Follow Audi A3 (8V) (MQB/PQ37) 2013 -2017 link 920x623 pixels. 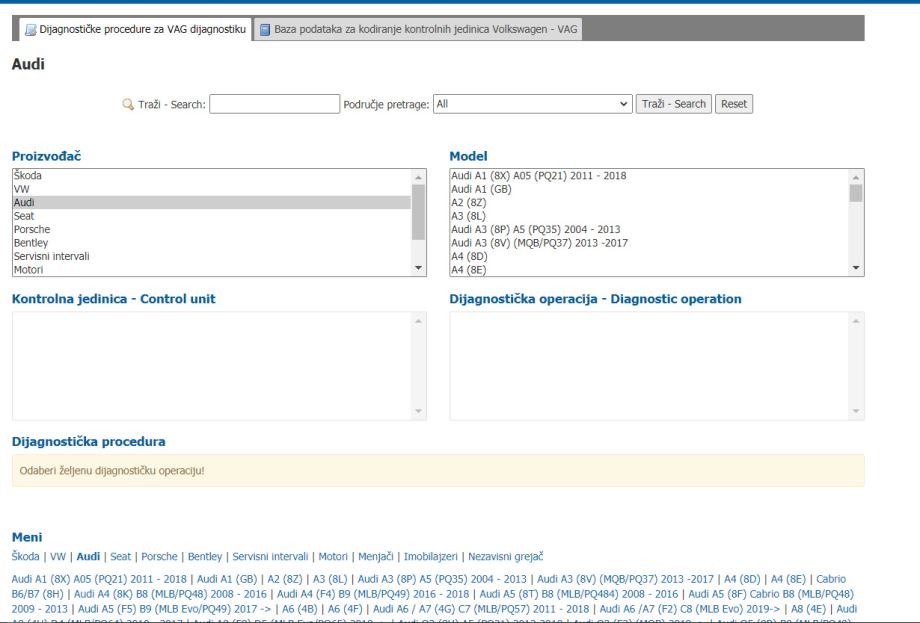point(625,579)
